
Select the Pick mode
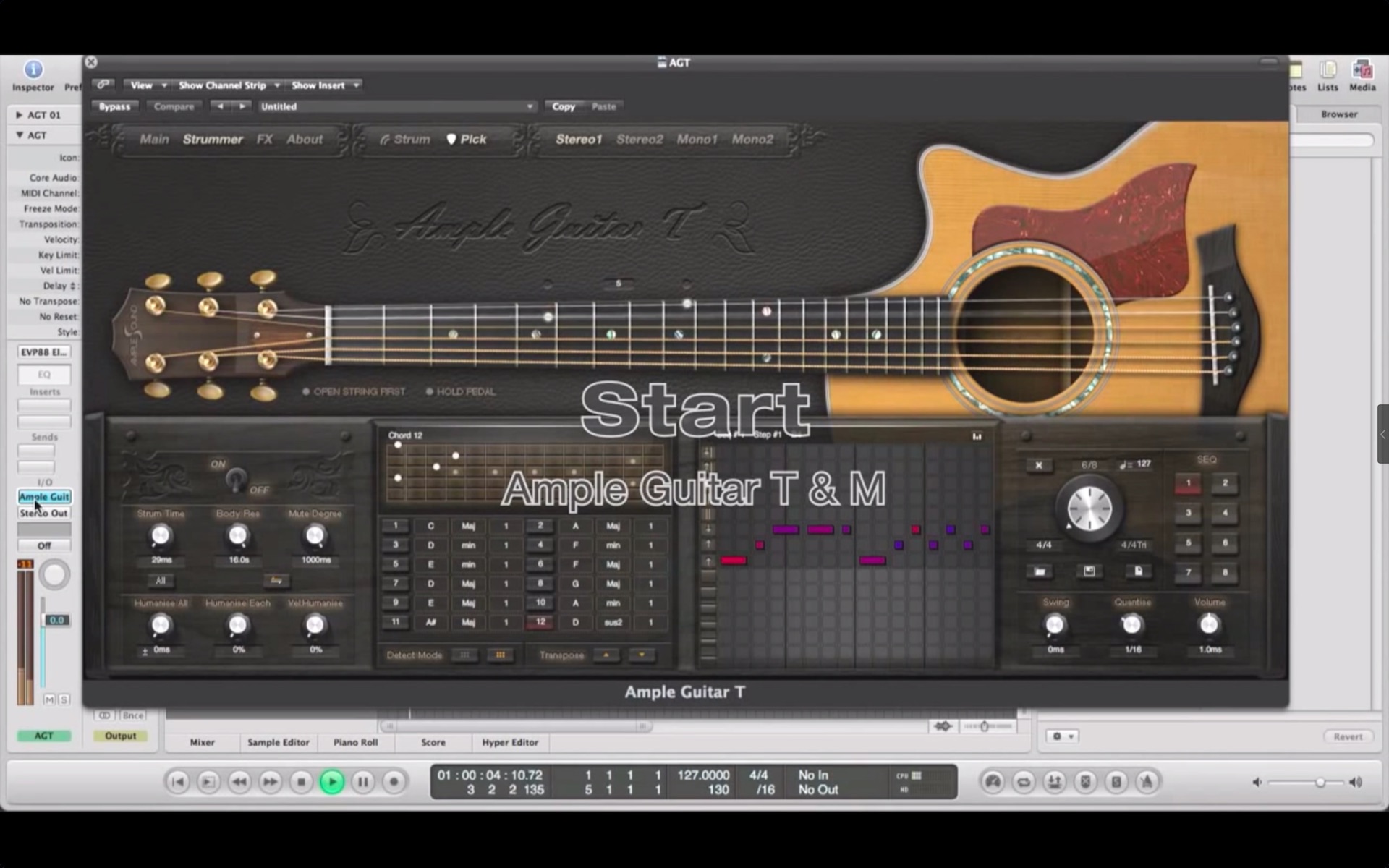(466, 139)
